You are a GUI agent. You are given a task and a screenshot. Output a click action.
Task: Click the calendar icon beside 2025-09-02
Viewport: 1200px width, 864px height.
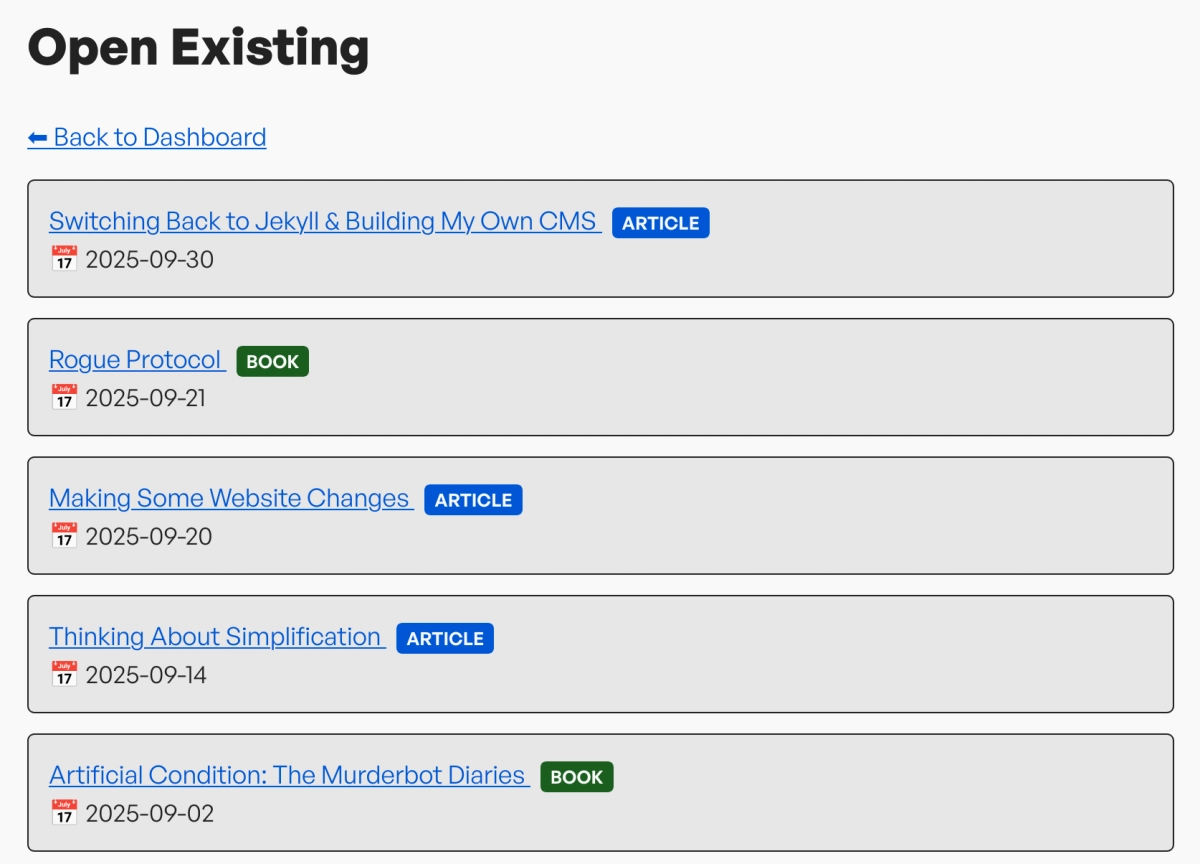(64, 813)
